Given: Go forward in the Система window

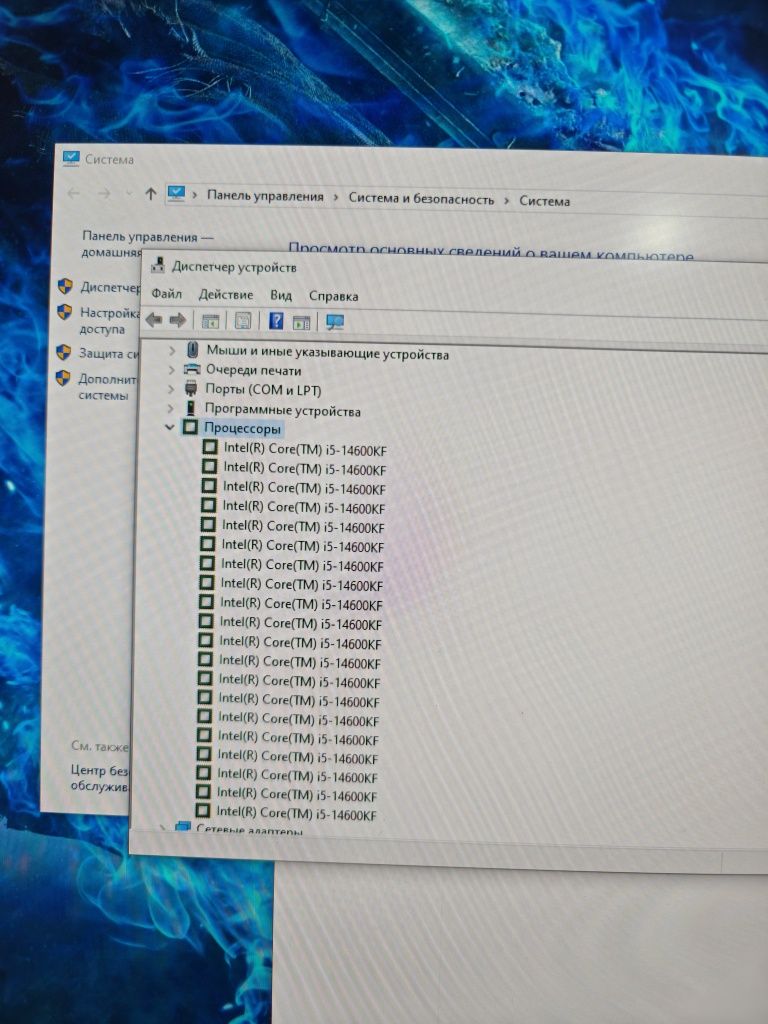Looking at the screenshot, I should click(x=104, y=193).
